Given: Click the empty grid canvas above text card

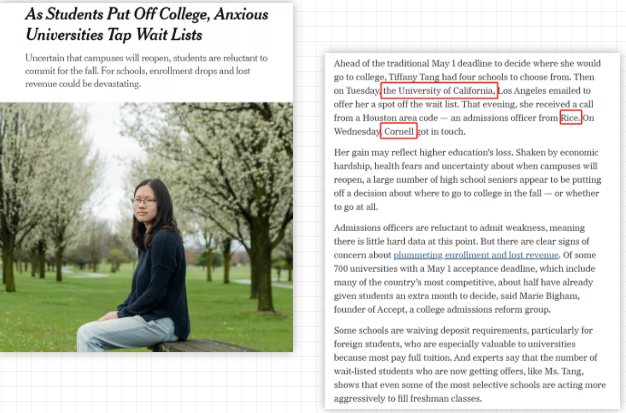Looking at the screenshot, I should pos(459,26).
